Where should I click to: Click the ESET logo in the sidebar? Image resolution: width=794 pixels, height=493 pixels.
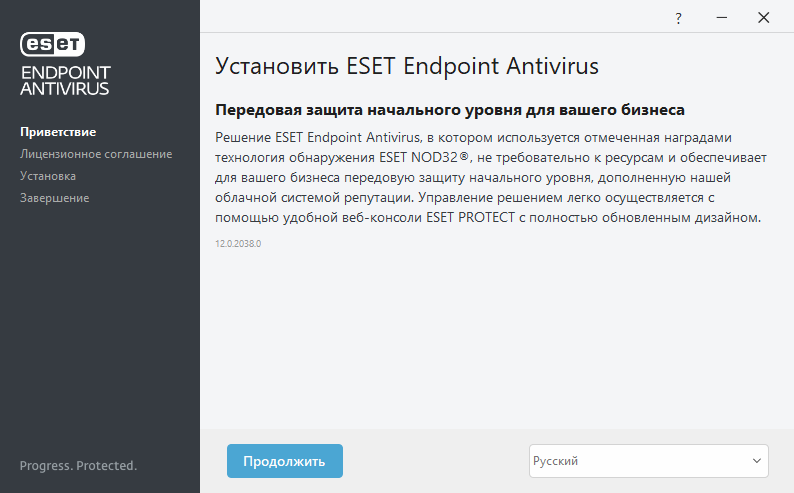[x=53, y=43]
